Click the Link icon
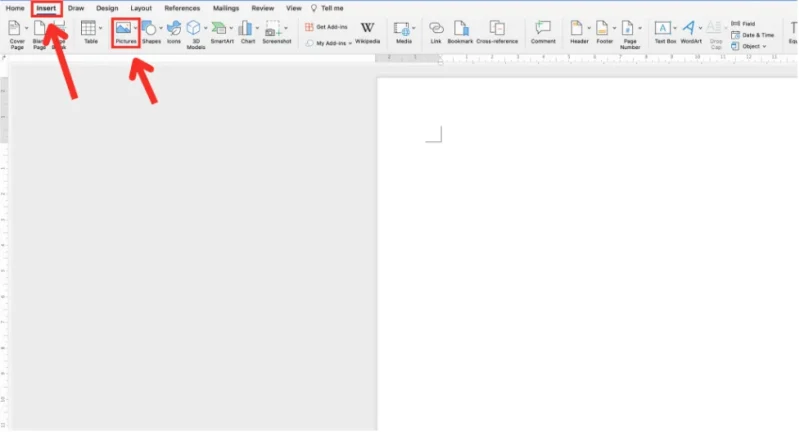 (436, 30)
